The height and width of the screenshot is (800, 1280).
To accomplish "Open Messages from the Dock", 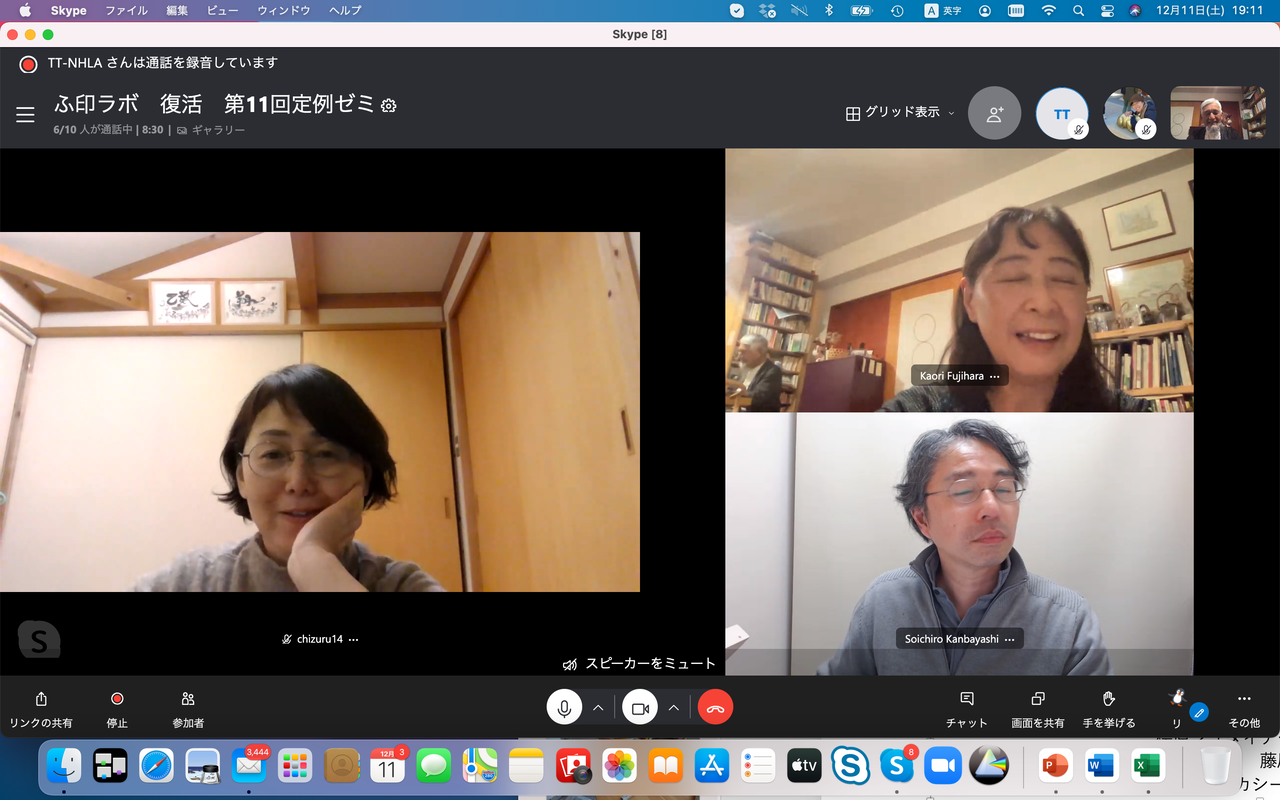I will (434, 766).
